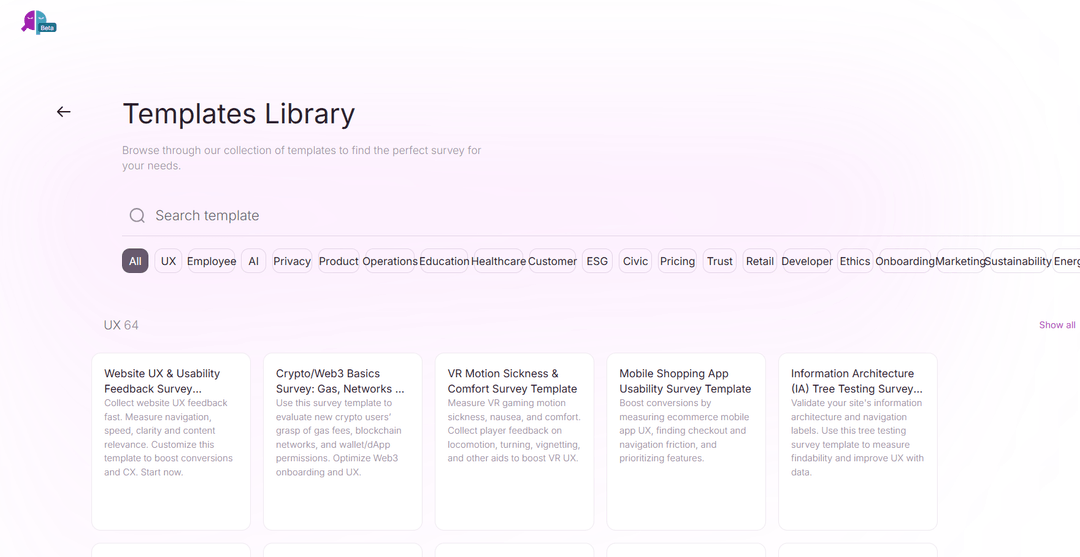Image resolution: width=1080 pixels, height=557 pixels.
Task: Click the app logo with Beta badge
Action: click(39, 22)
